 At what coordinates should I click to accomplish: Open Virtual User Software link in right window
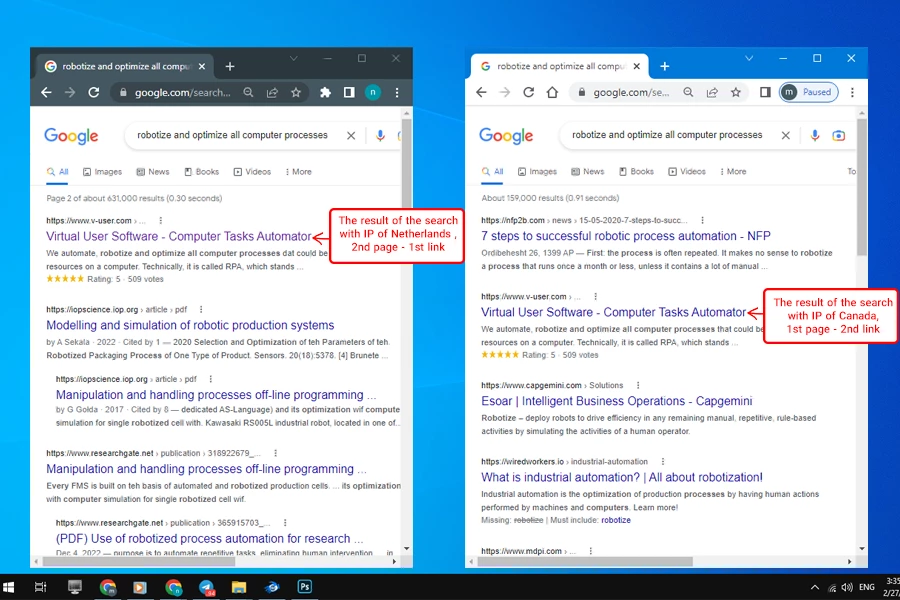click(x=614, y=312)
